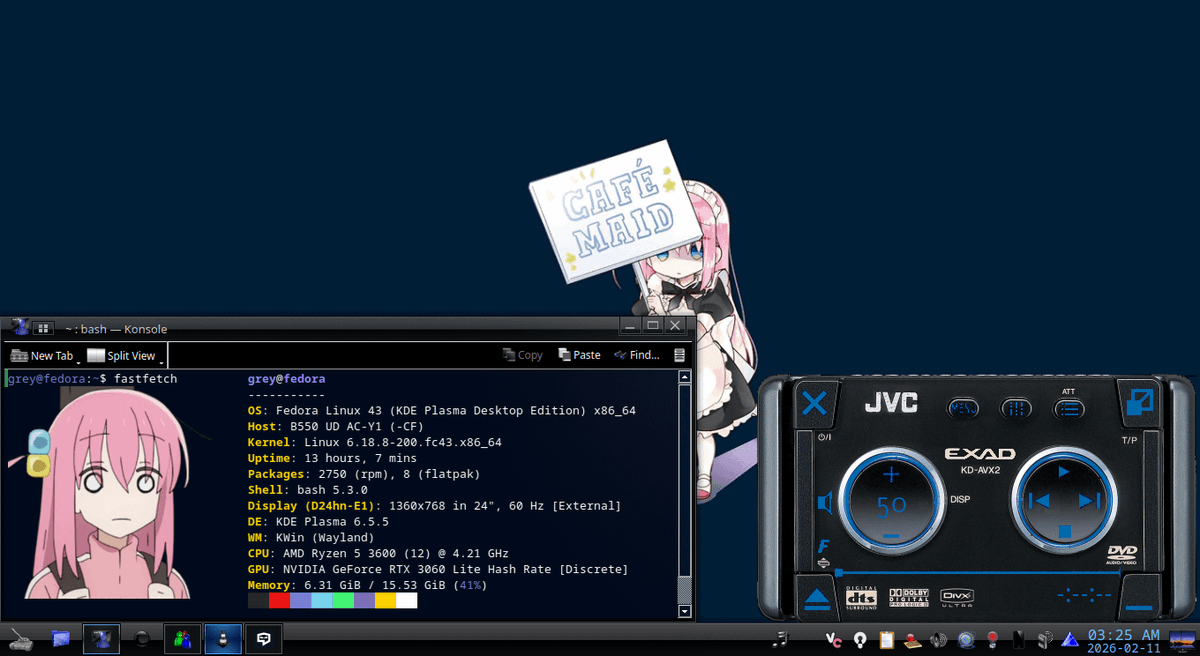Image resolution: width=1200 pixels, height=656 pixels.
Task: Skip to next track on JVC player
Action: [1091, 502]
